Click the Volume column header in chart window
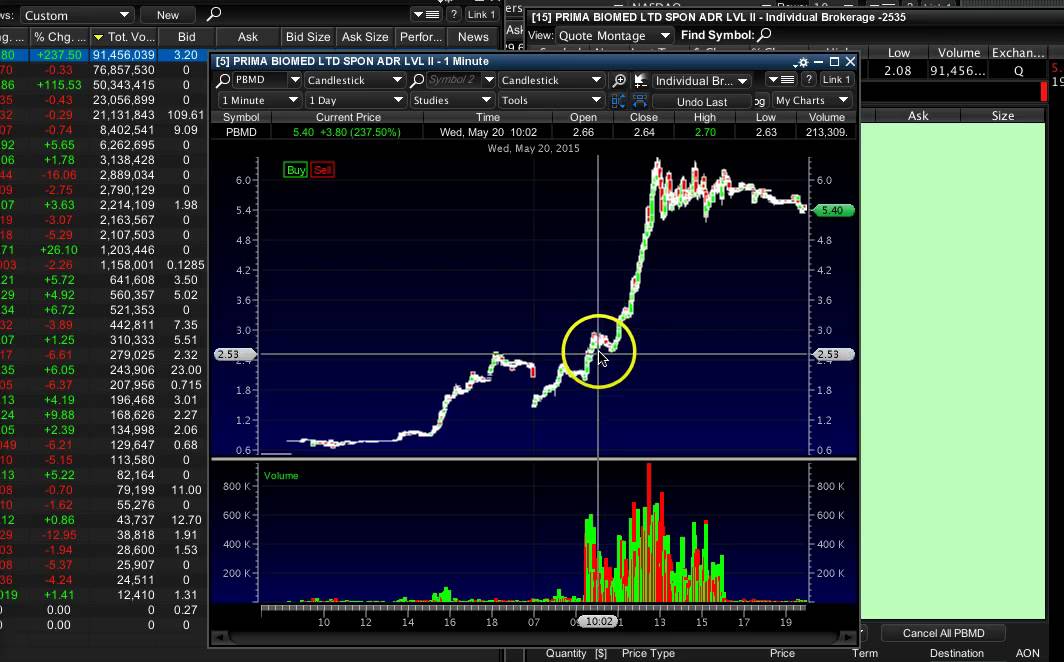 pyautogui.click(x=826, y=117)
